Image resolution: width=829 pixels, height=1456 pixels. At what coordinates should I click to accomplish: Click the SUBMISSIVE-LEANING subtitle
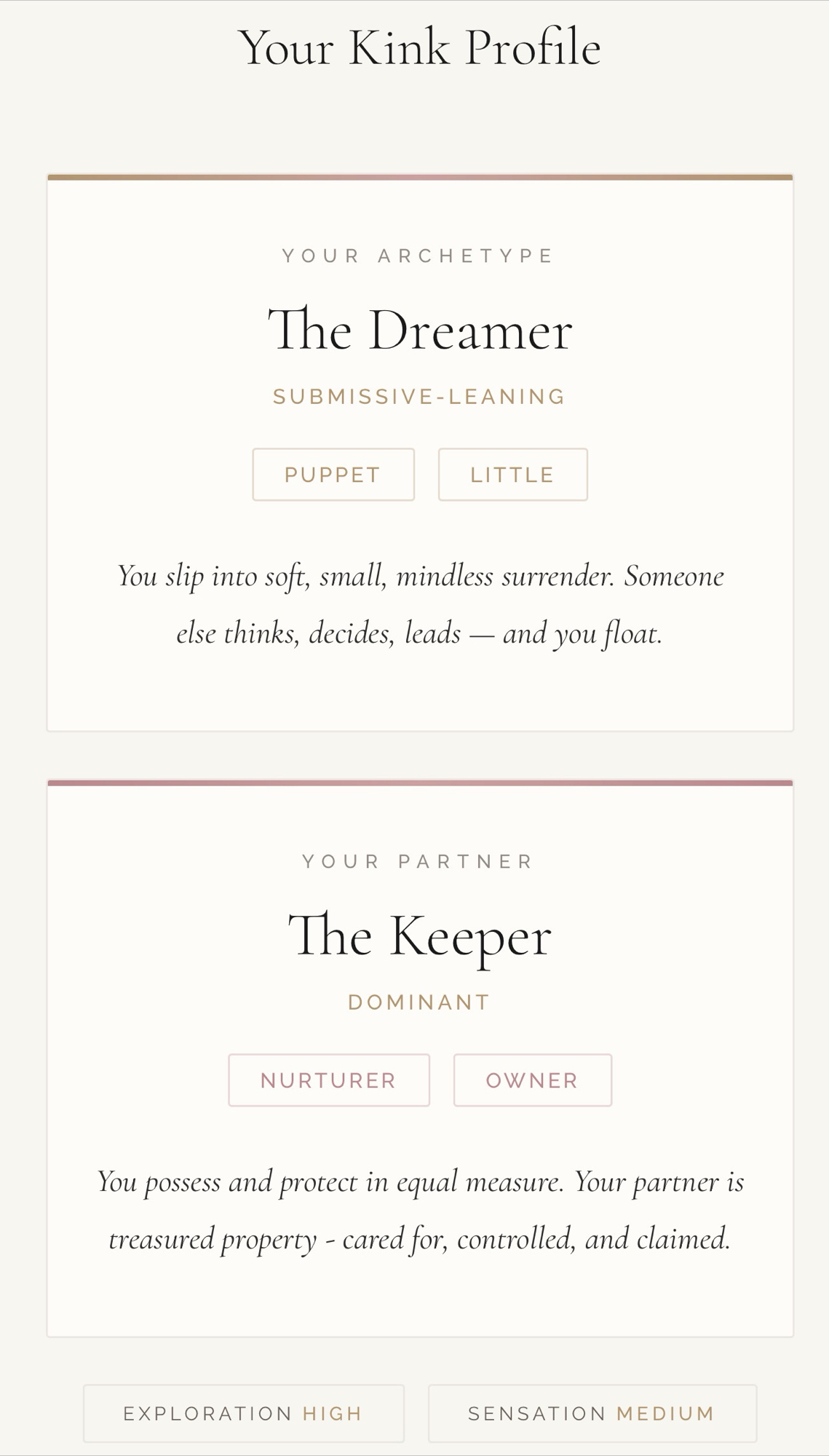coord(419,397)
